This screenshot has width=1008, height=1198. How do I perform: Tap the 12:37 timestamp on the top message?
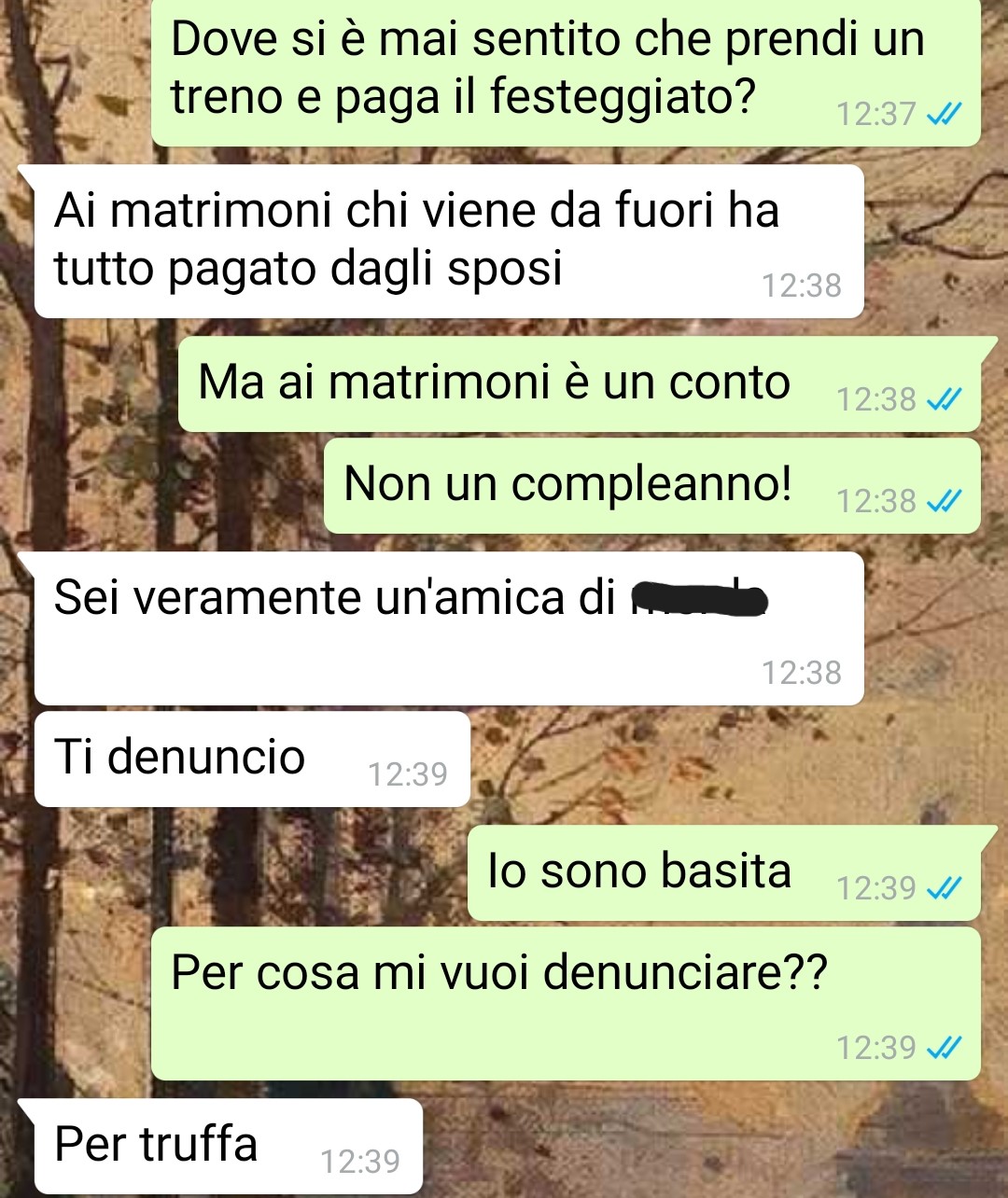point(876,114)
